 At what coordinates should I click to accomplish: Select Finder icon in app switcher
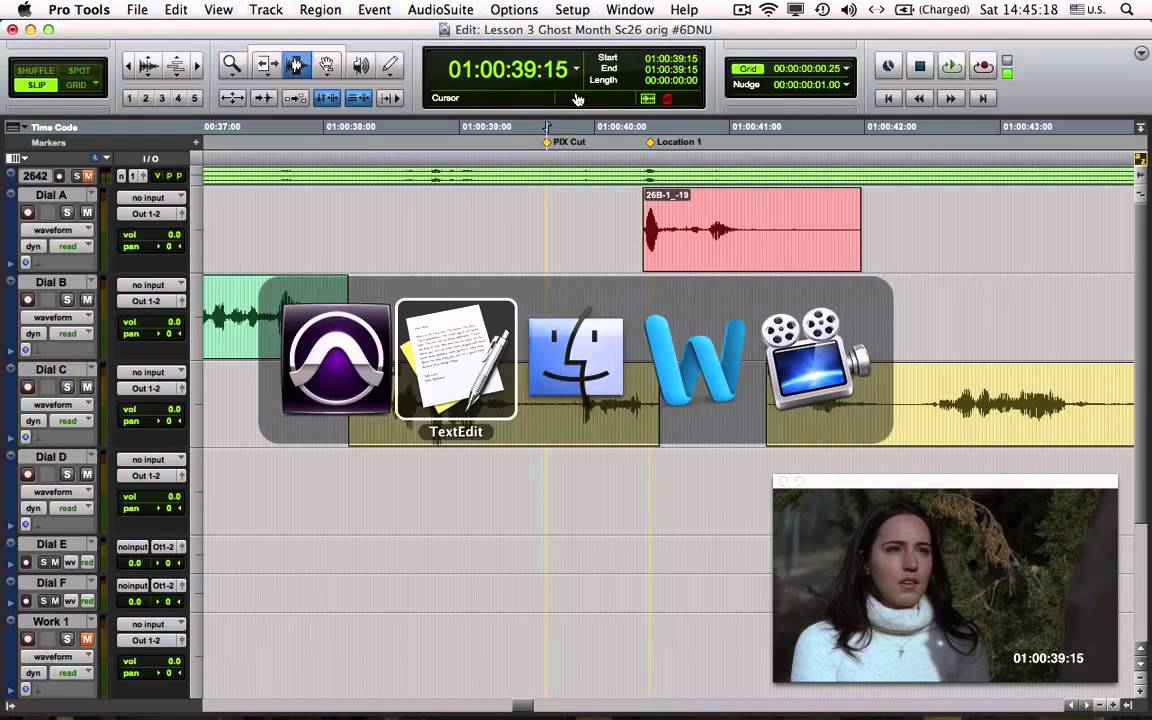[x=576, y=359]
